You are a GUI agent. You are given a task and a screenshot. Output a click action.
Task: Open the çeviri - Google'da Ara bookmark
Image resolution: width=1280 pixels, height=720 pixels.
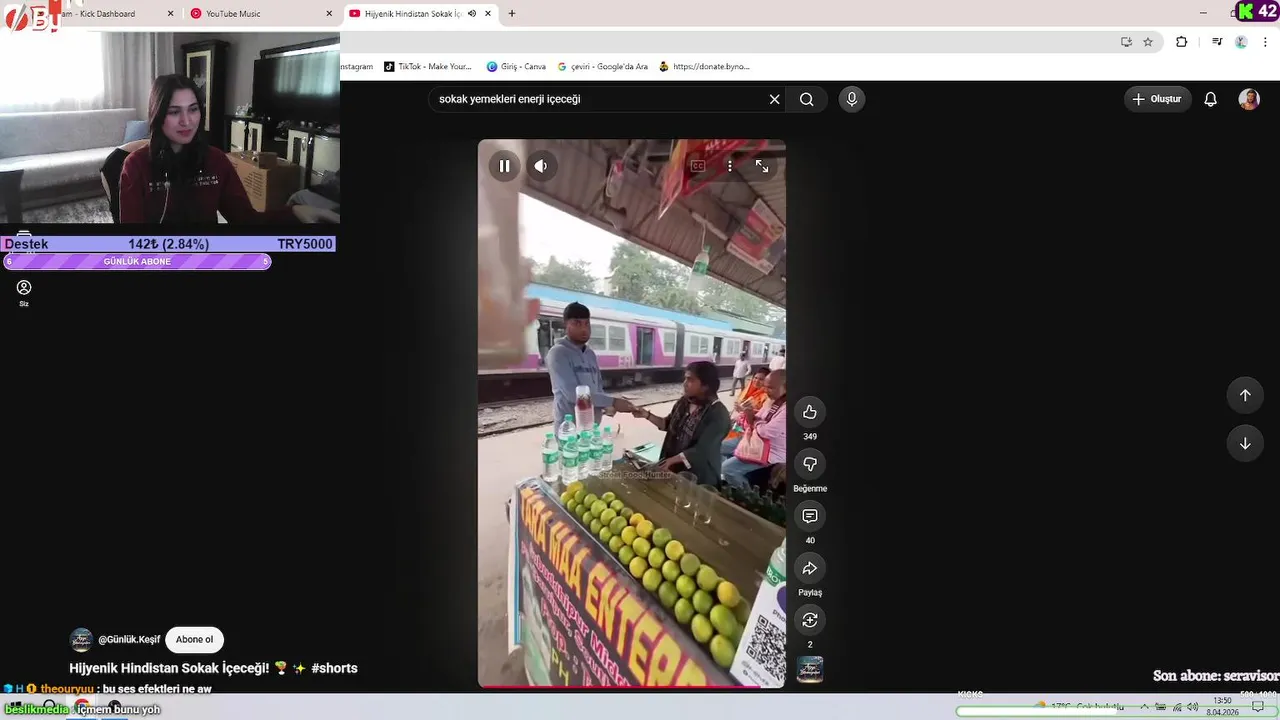602,67
